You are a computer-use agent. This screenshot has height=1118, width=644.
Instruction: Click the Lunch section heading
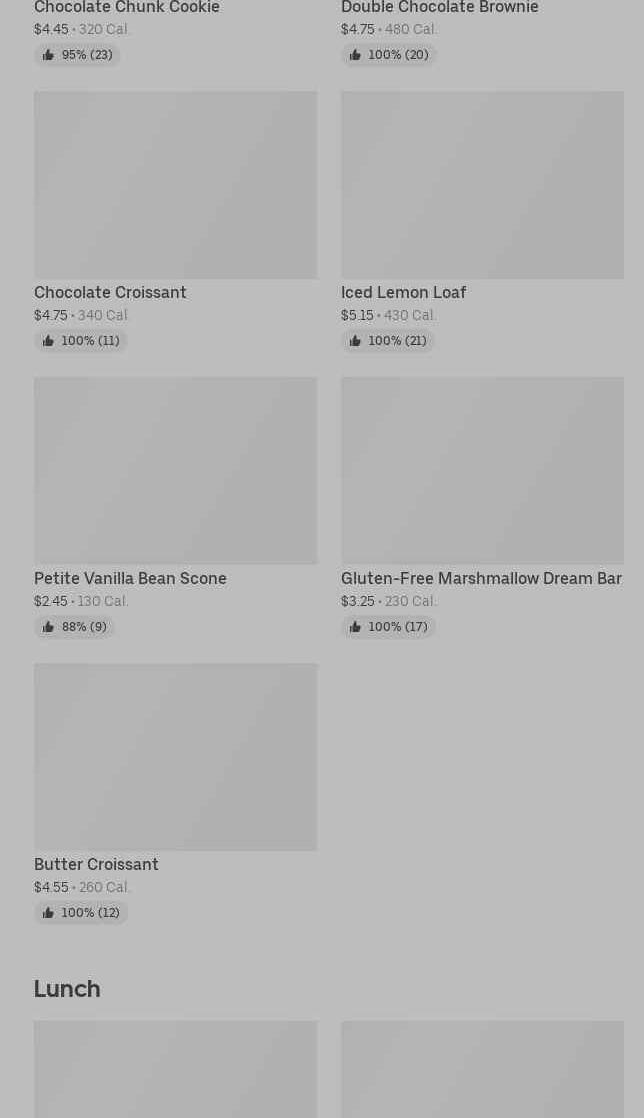(67, 989)
